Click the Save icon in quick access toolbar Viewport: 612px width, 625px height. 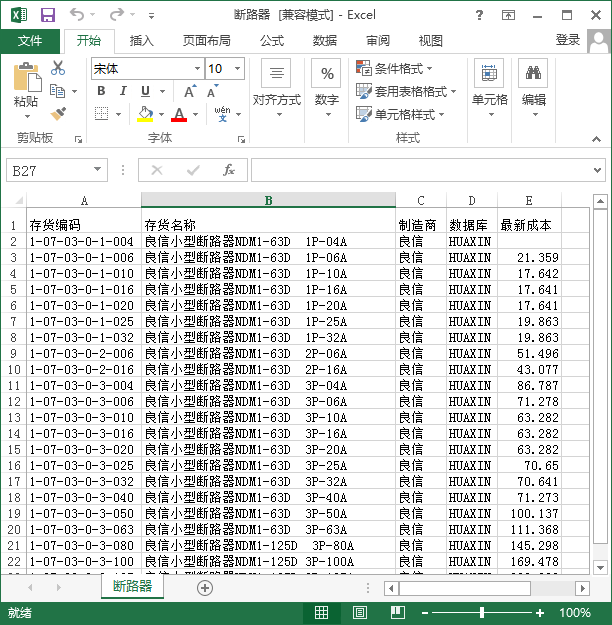48,15
